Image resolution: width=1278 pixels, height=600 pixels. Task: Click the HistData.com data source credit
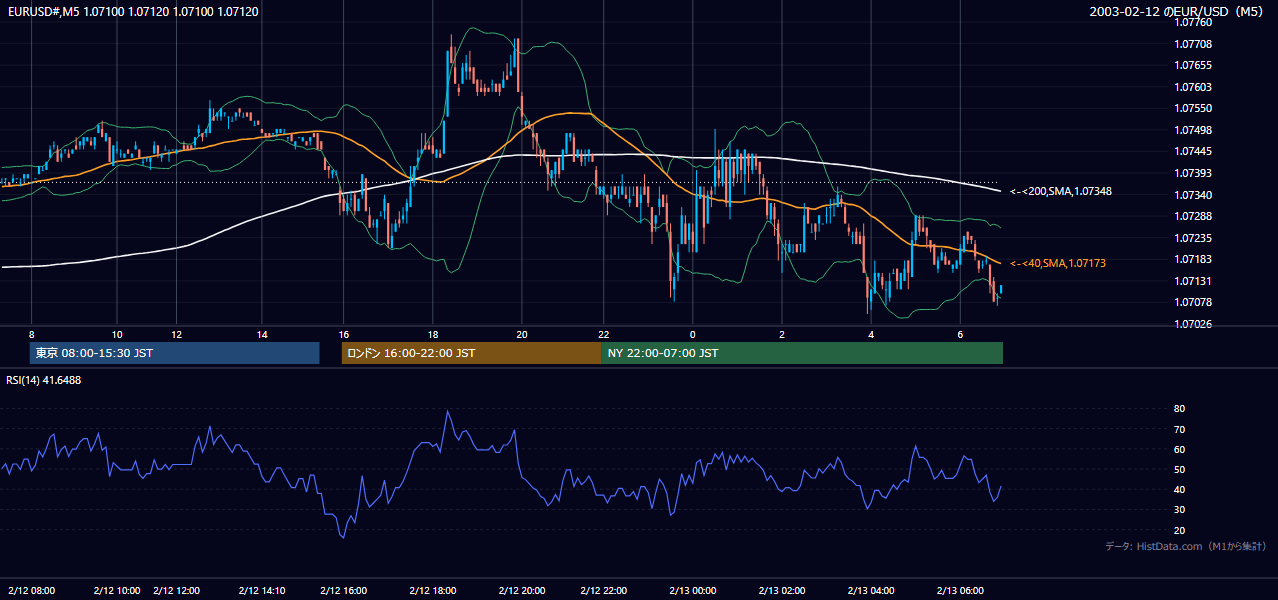[x=1186, y=546]
